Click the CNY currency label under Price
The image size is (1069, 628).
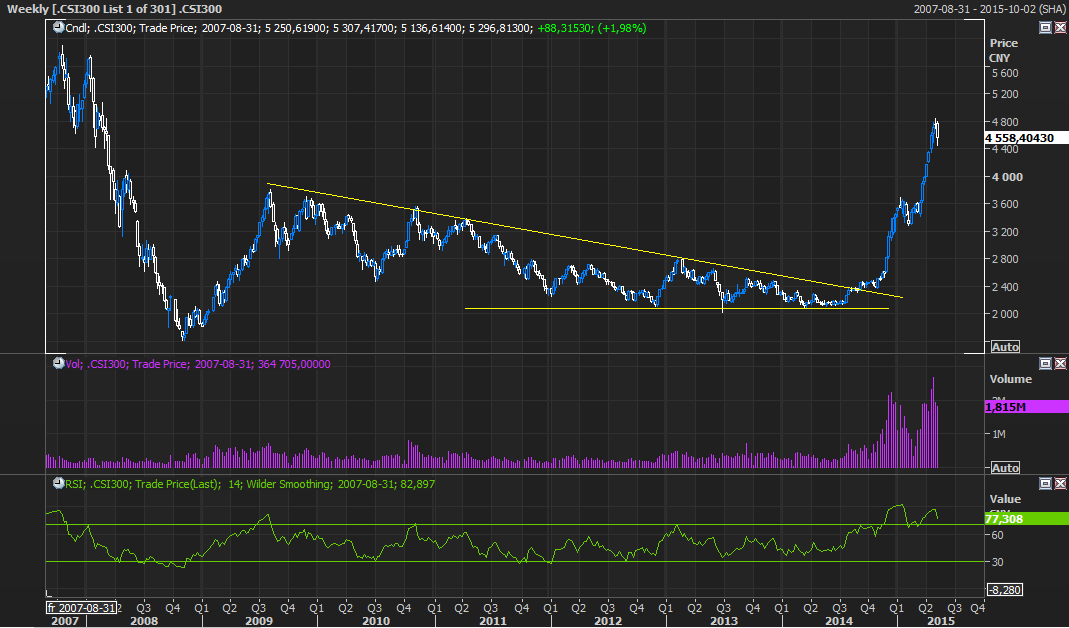(x=999, y=58)
